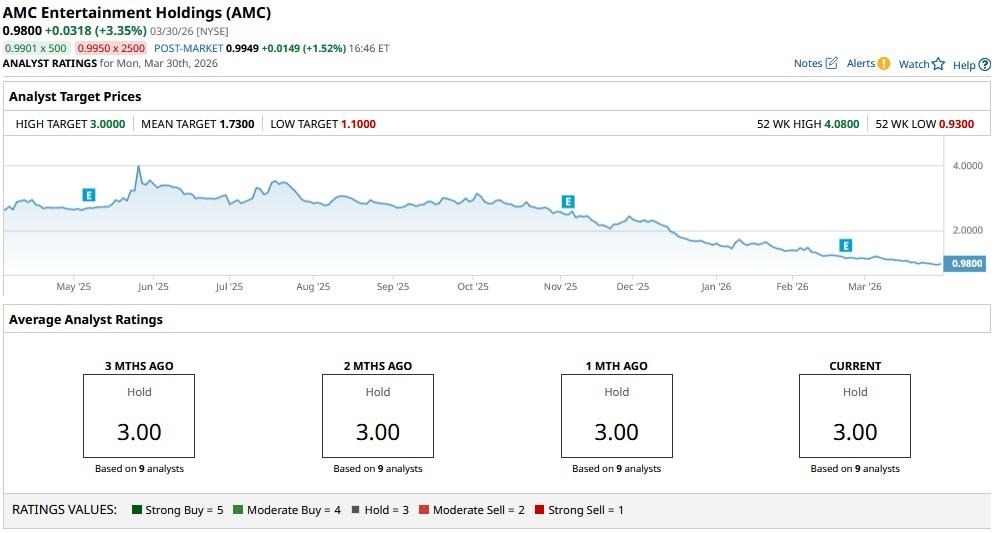Screen dimensions: 995x533
Task: Click the HIGH TARGET 3.0000 value
Action: point(108,124)
